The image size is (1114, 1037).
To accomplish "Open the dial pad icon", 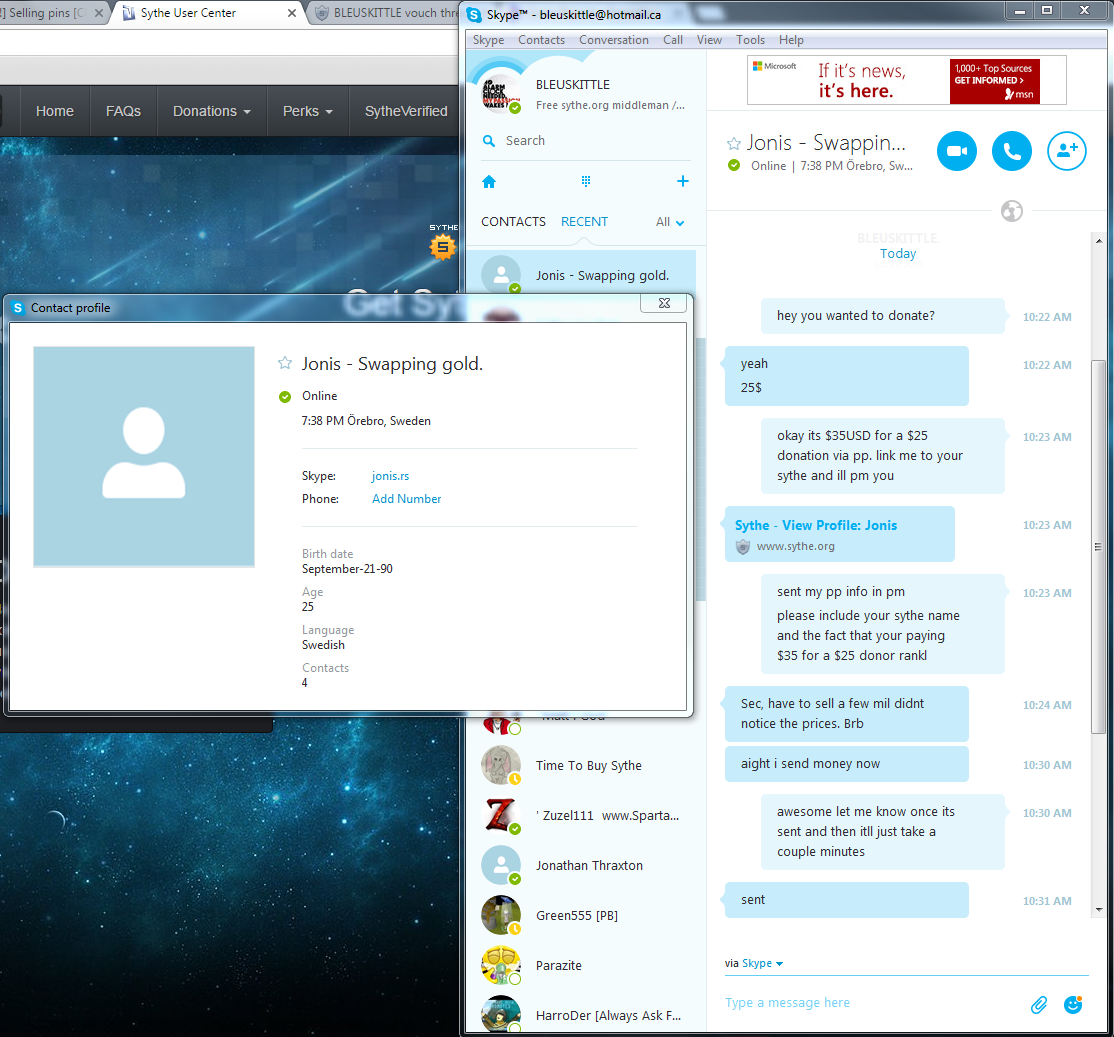I will [585, 182].
